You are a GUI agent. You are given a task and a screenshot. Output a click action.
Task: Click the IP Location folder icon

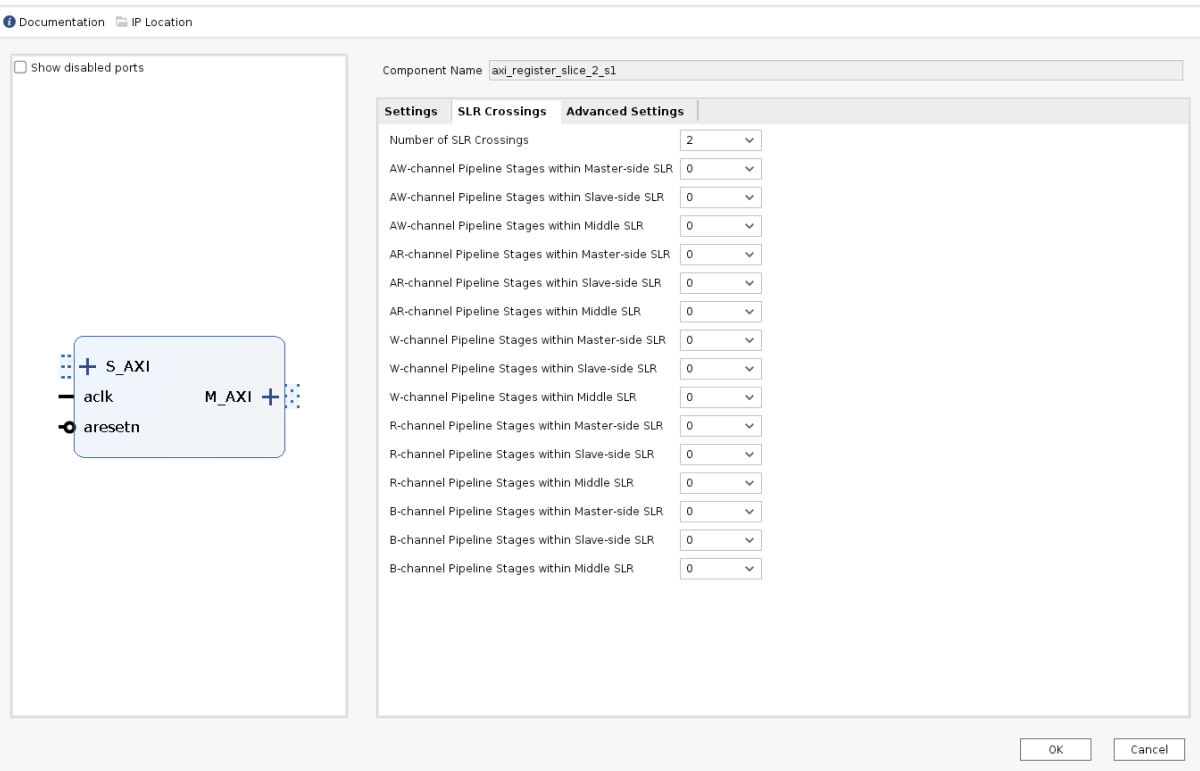pyautogui.click(x=121, y=22)
